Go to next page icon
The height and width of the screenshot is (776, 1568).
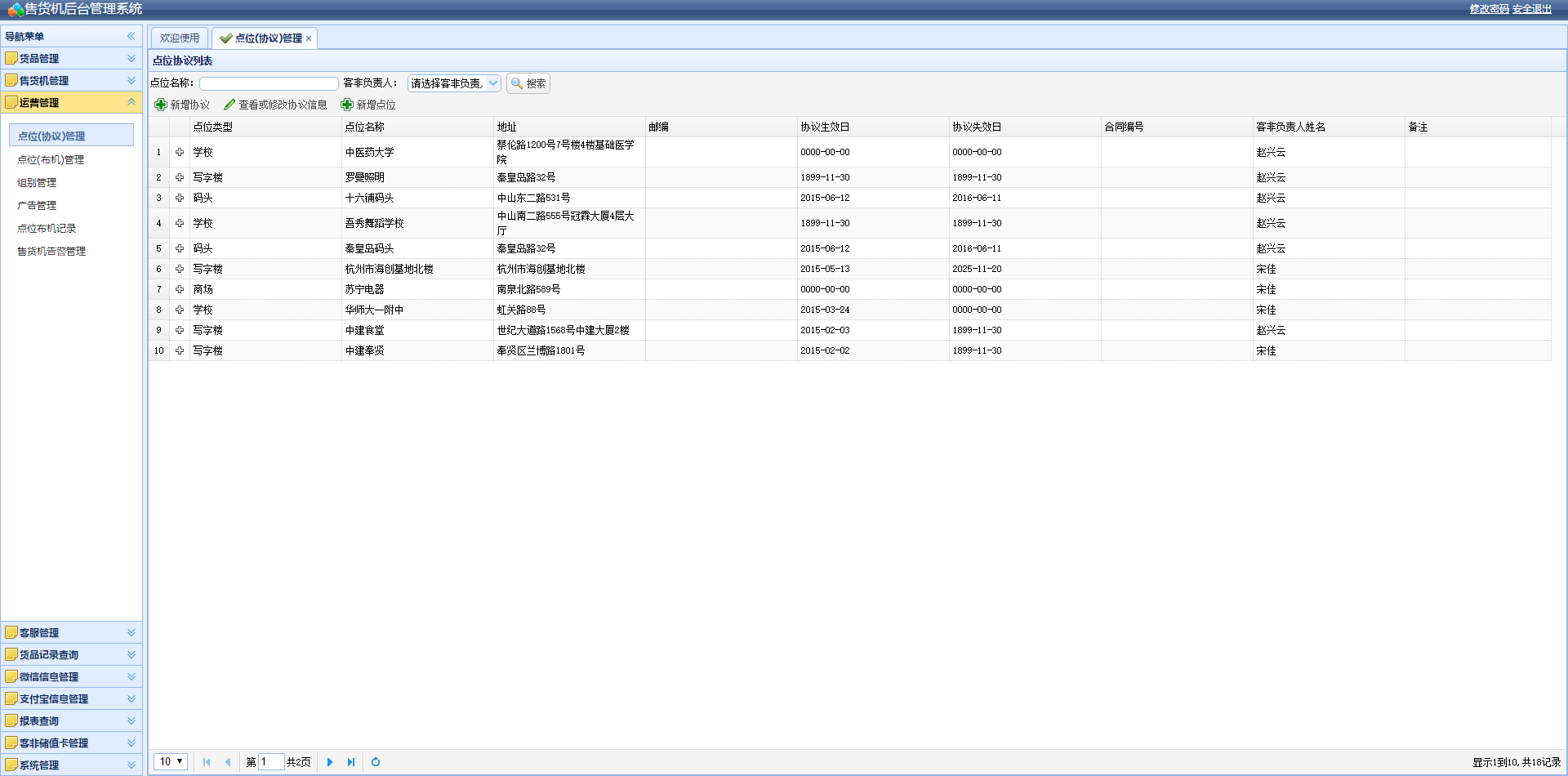330,762
